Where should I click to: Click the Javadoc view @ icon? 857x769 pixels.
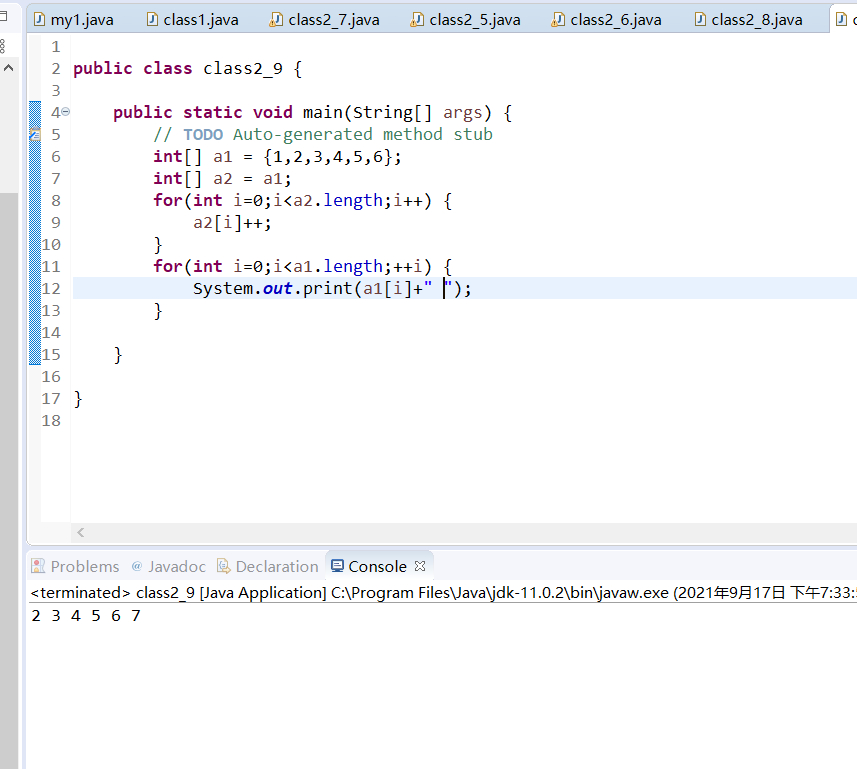pos(137,566)
